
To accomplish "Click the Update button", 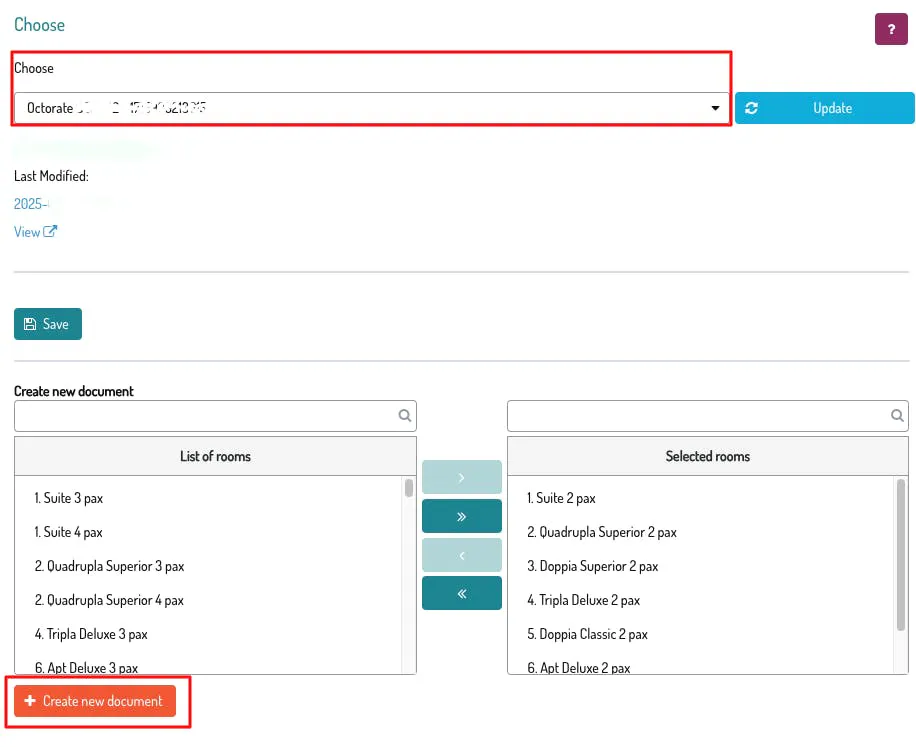I will [824, 108].
